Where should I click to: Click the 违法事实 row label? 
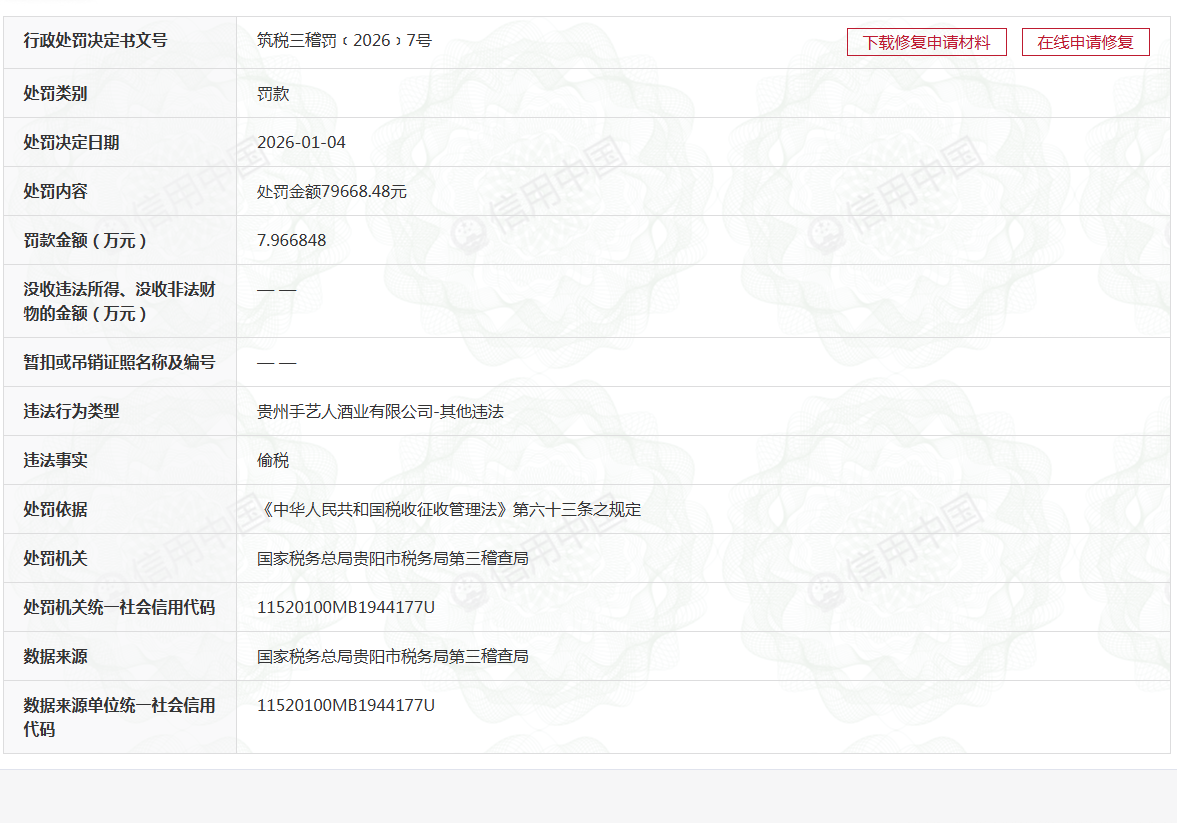[x=55, y=460]
